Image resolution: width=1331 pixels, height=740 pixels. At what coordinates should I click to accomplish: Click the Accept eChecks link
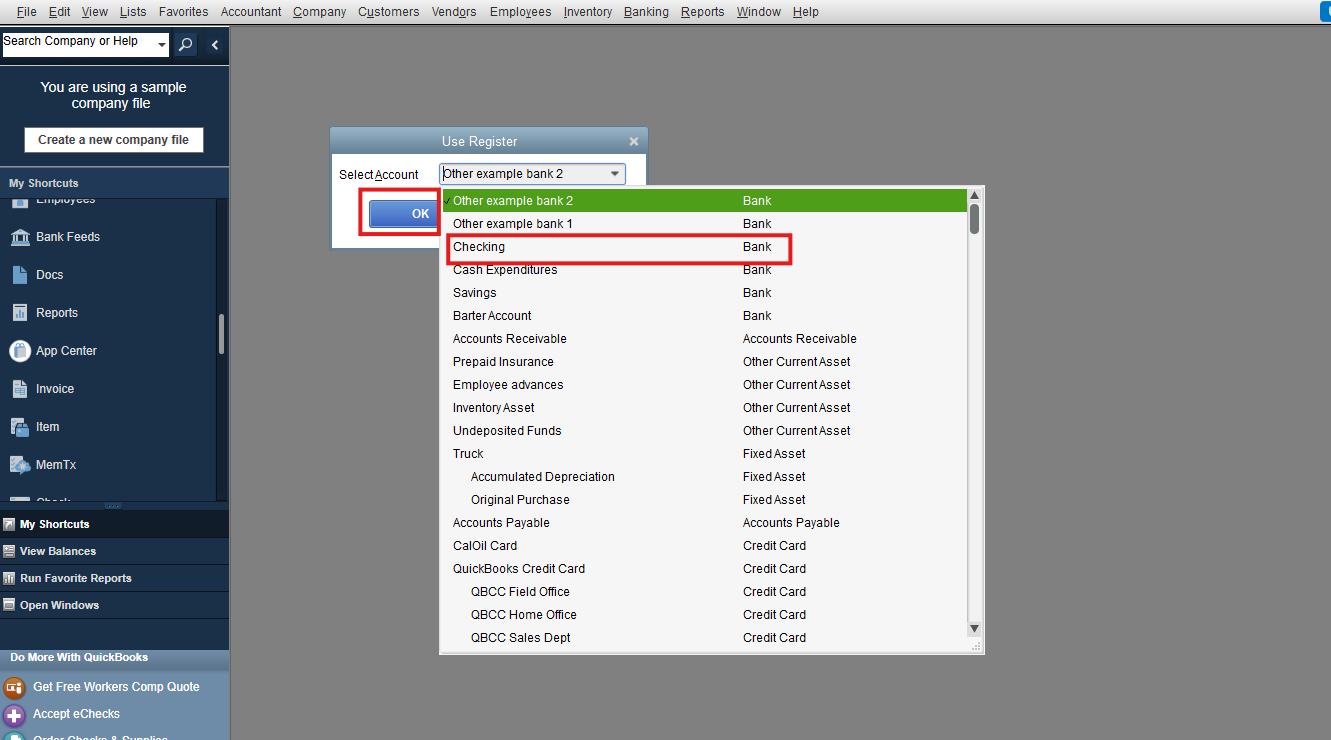point(76,714)
